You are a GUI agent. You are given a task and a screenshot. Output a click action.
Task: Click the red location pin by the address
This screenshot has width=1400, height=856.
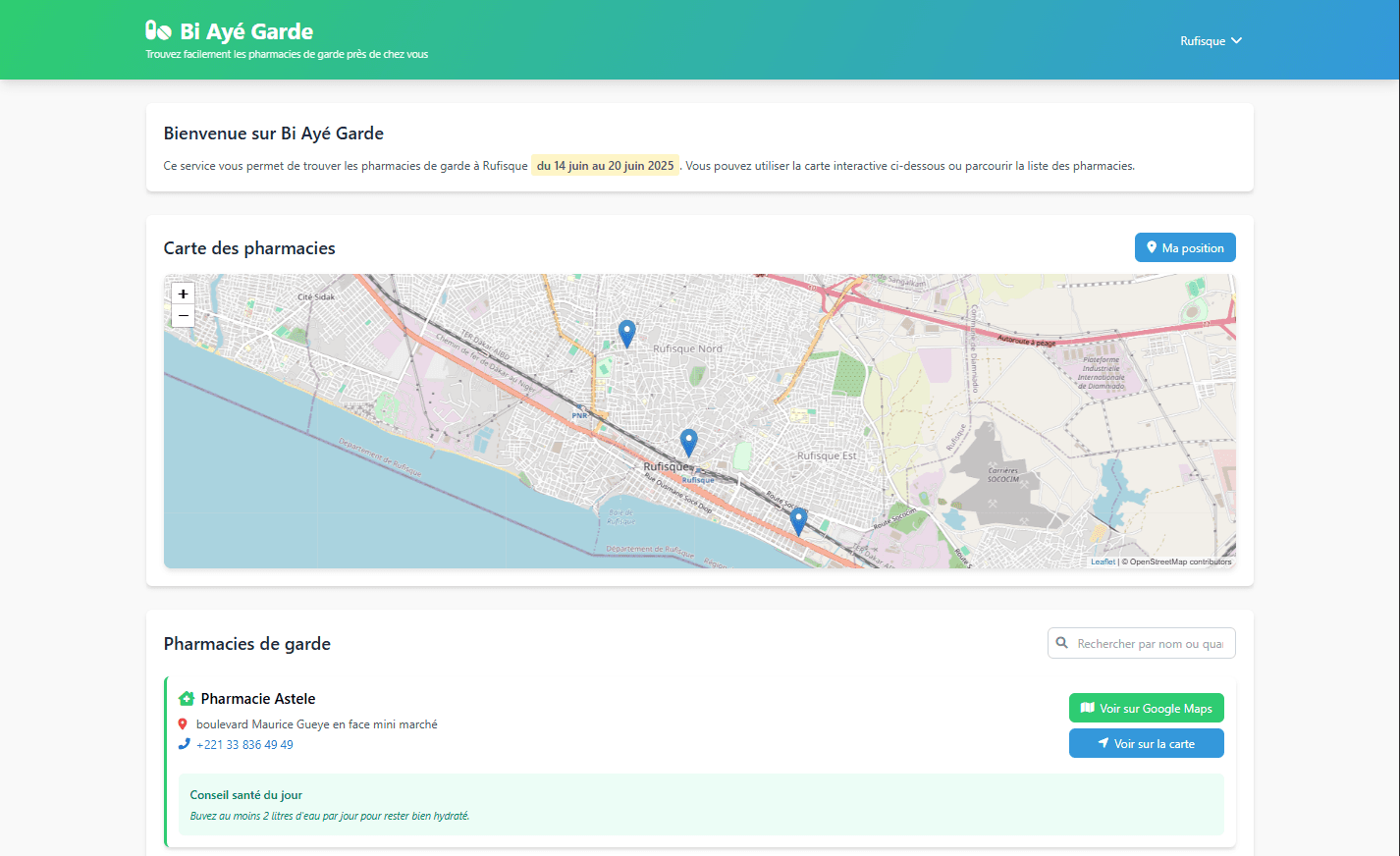(x=183, y=724)
